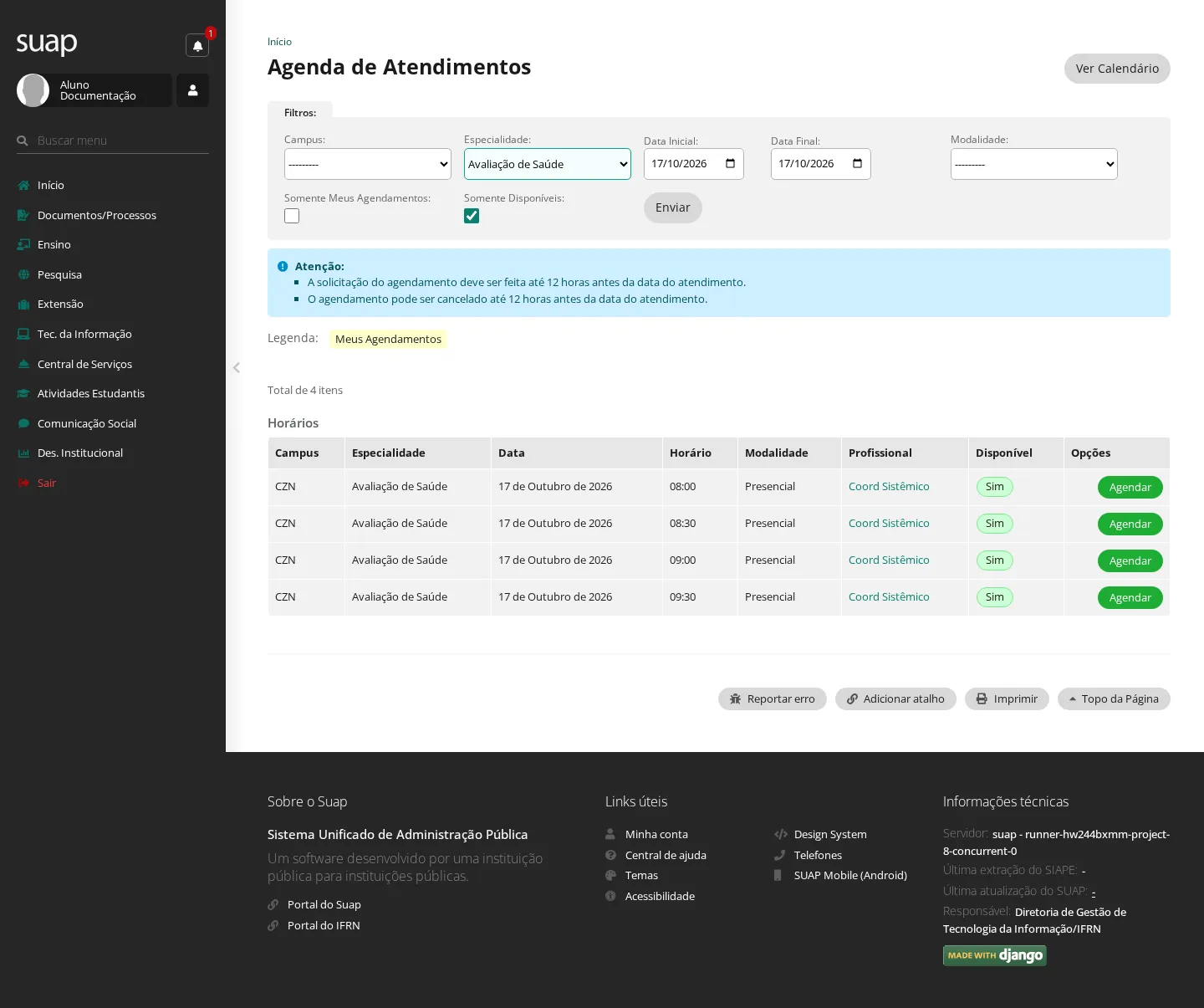This screenshot has width=1204, height=1008.
Task: Open the Modalidade dropdown
Action: coord(1034,164)
